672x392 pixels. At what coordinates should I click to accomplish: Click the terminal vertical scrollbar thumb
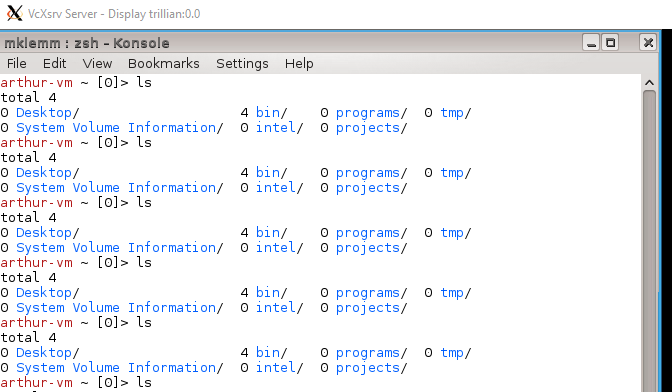(x=649, y=241)
